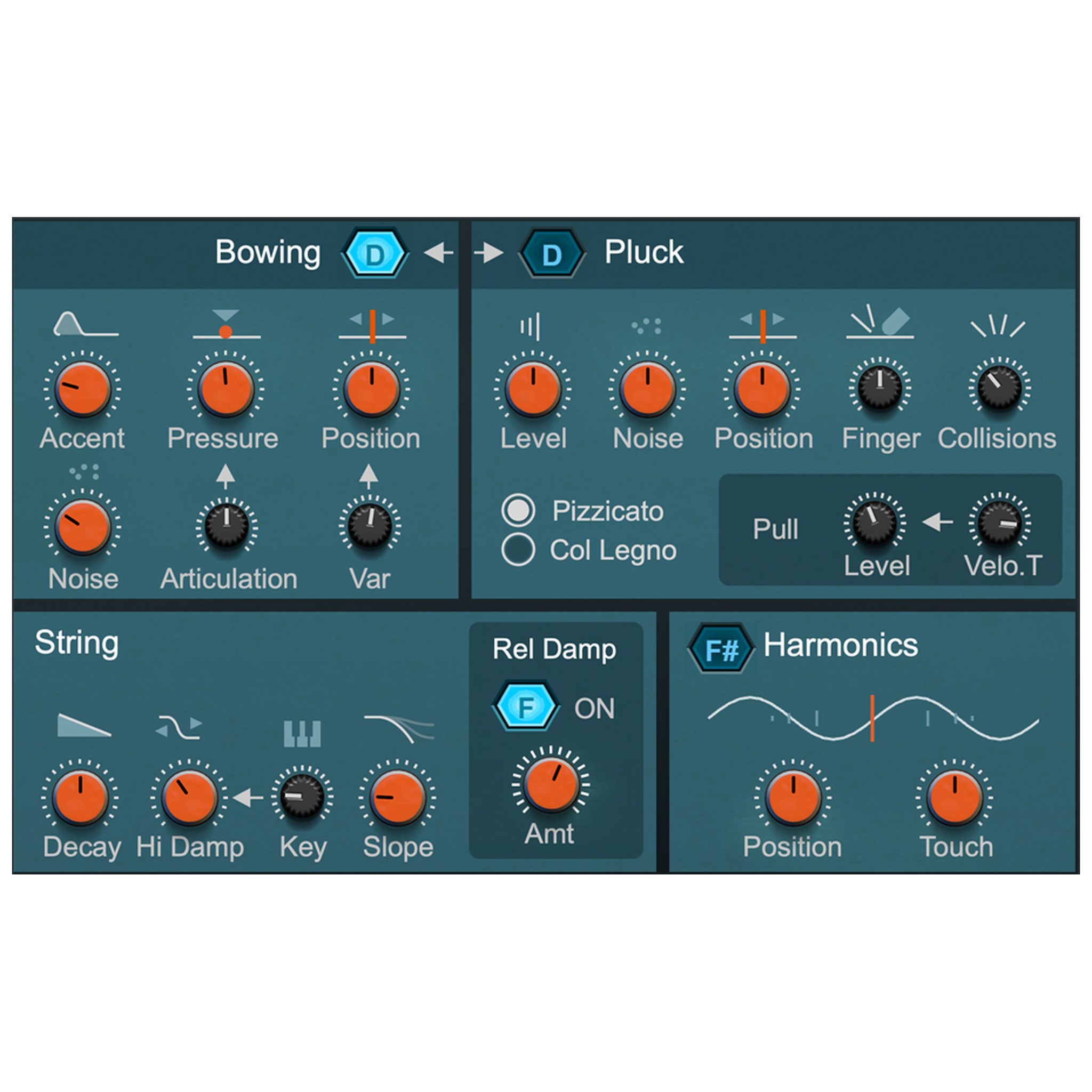Click the keyboard icon above Key knob
The height and width of the screenshot is (1092, 1092).
coord(303,733)
